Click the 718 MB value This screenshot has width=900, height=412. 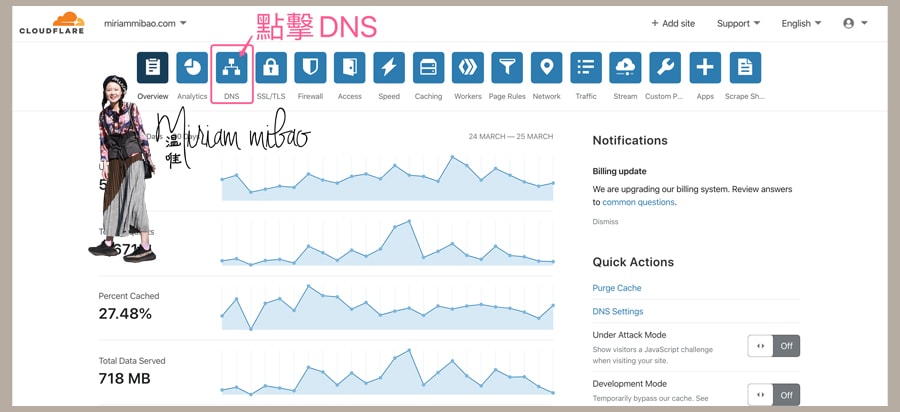point(124,379)
